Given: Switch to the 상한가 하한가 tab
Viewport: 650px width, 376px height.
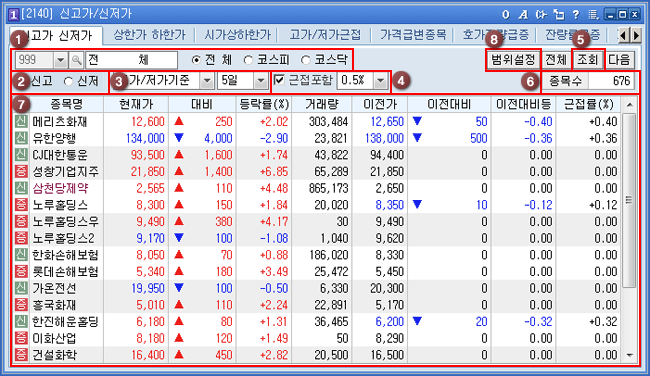Looking at the screenshot, I should click(149, 35).
